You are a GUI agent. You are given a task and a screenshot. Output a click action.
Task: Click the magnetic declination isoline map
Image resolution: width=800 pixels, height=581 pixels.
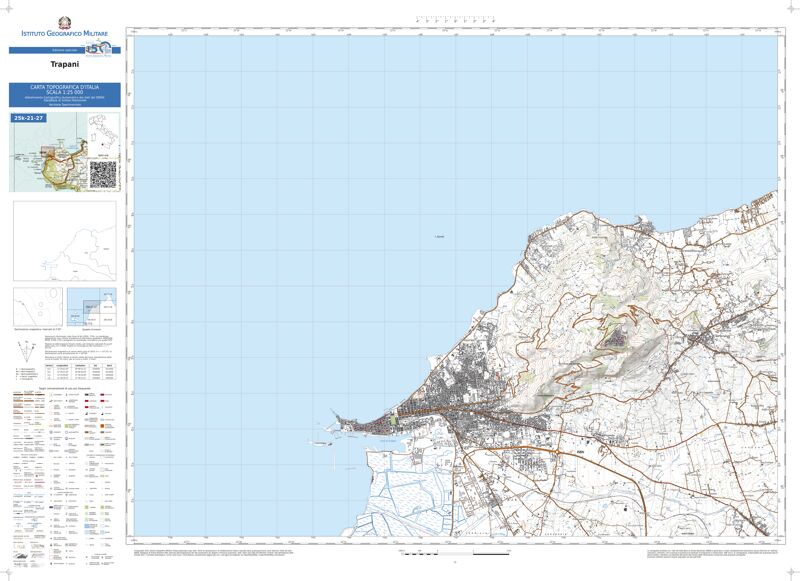37,306
